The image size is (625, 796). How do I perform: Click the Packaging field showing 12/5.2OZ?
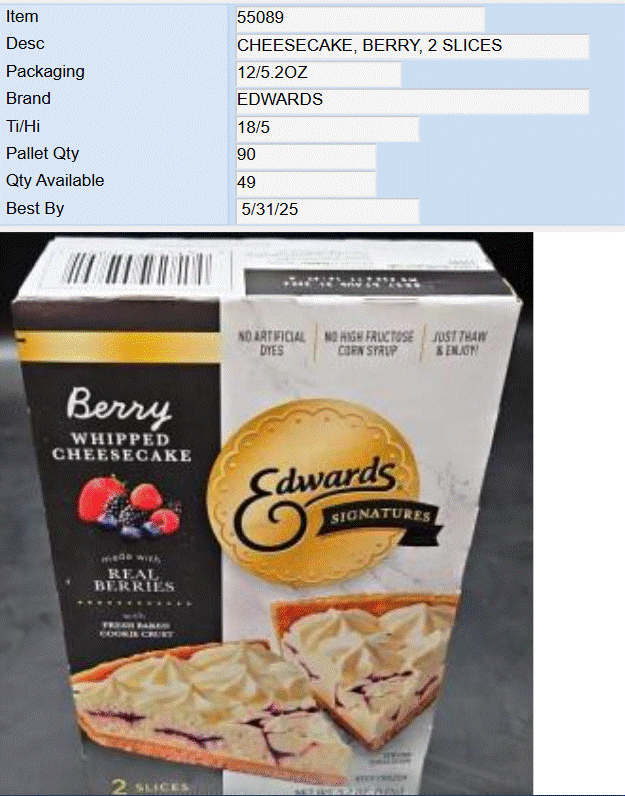(318, 73)
